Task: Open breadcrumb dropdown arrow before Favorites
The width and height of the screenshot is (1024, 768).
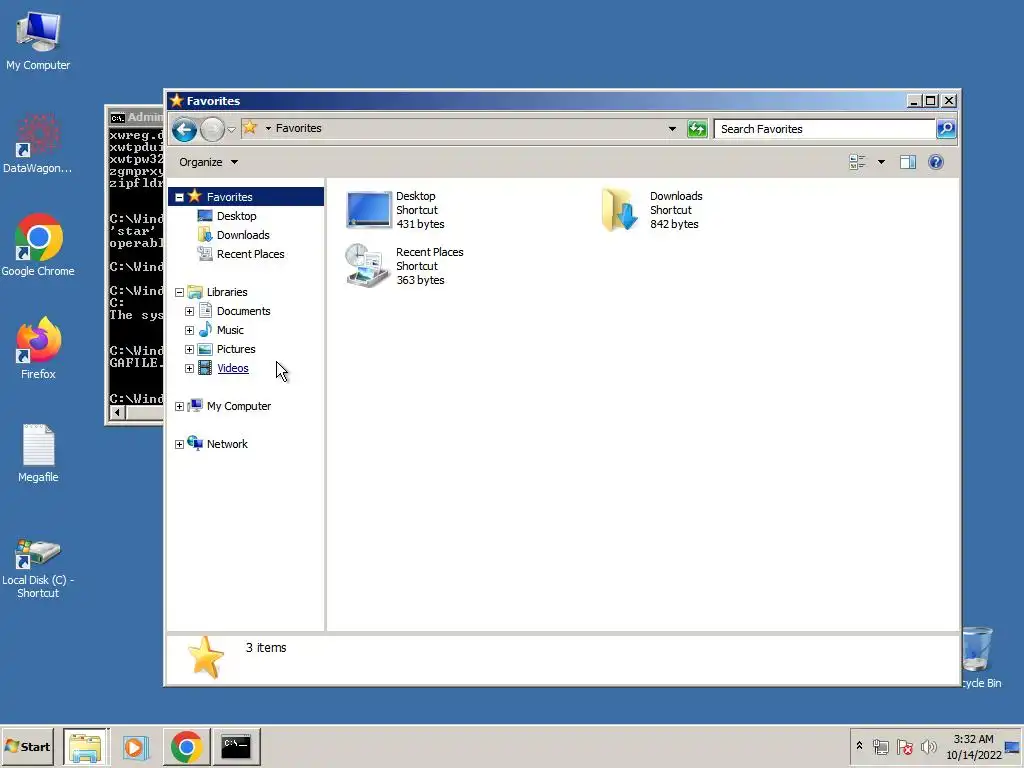Action: [x=268, y=129]
